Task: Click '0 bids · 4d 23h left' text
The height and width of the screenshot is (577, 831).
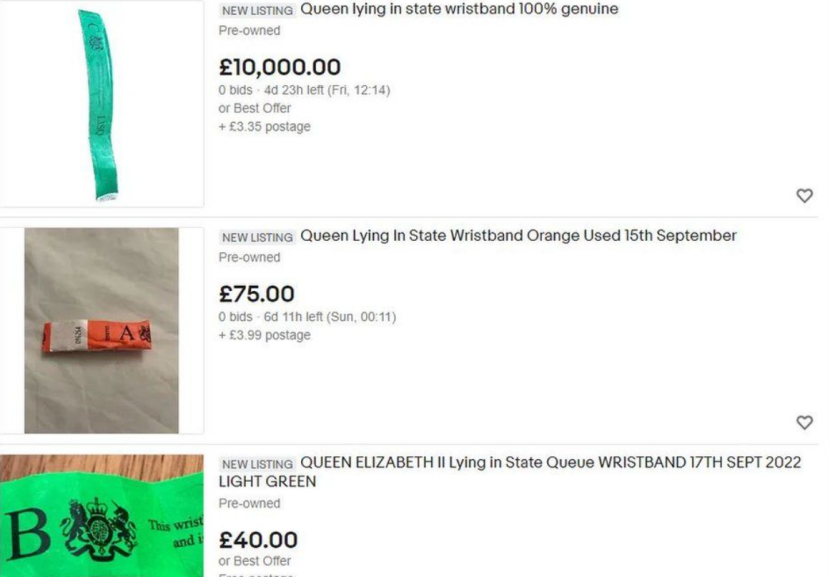Action: click(x=304, y=90)
